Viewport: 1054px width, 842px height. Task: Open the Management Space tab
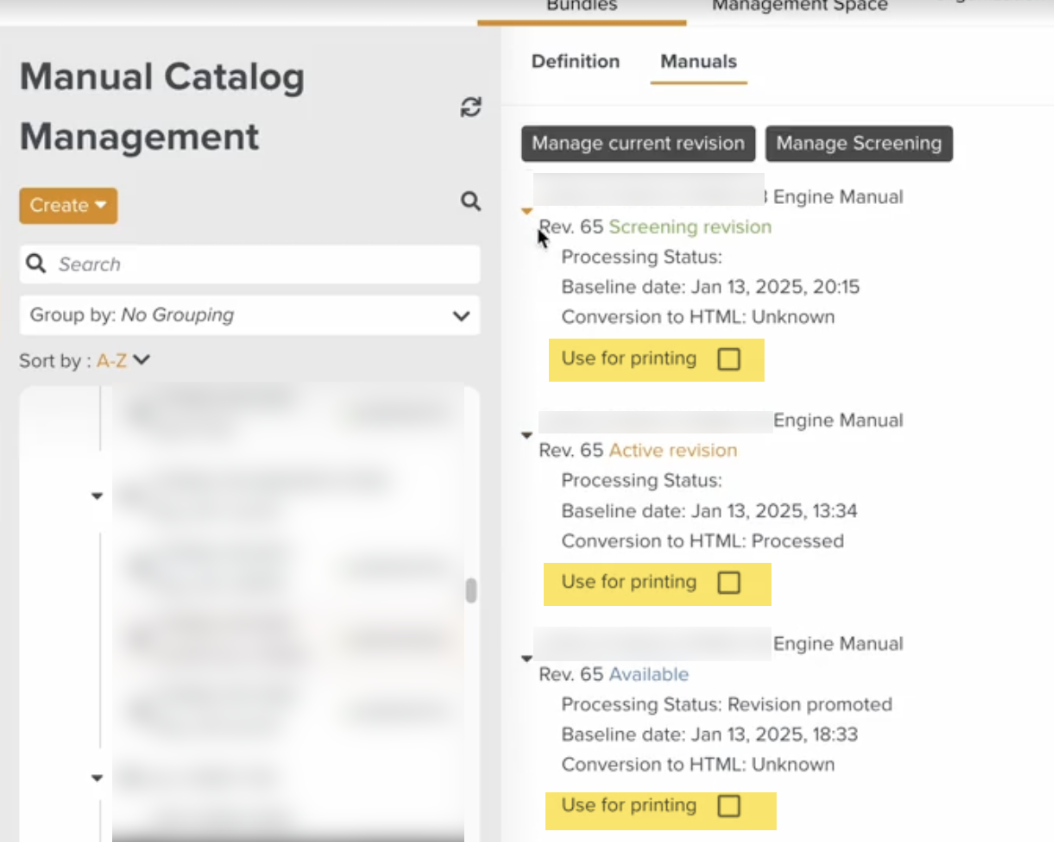click(799, 7)
